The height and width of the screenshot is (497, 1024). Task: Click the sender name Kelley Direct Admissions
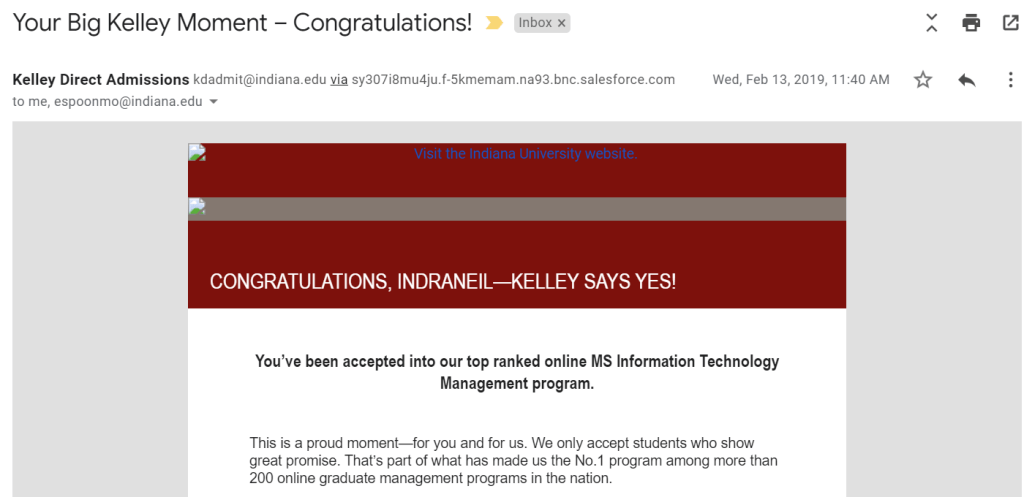pyautogui.click(x=100, y=79)
